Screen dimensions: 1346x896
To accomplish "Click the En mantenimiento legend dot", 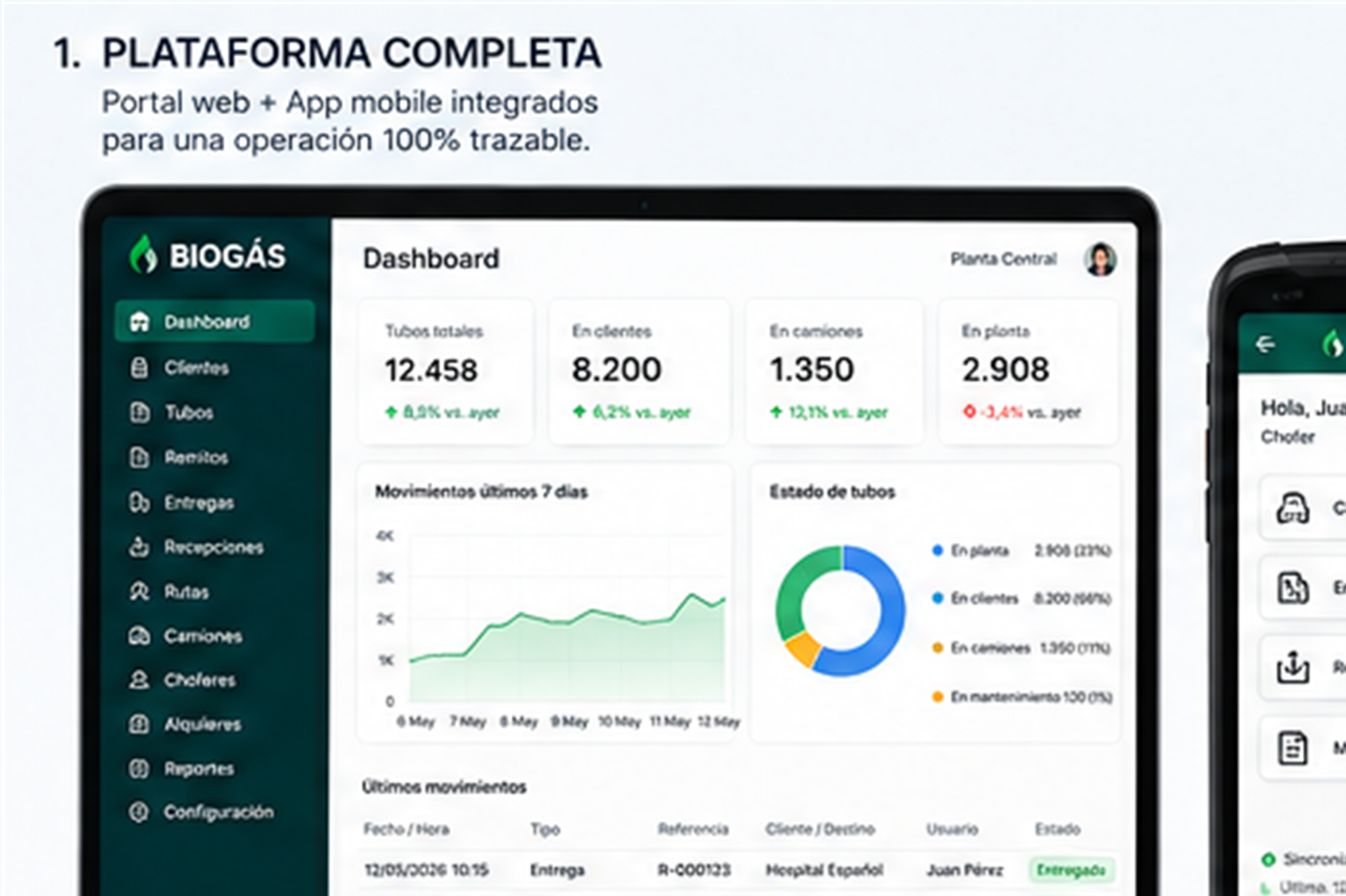I will [937, 696].
